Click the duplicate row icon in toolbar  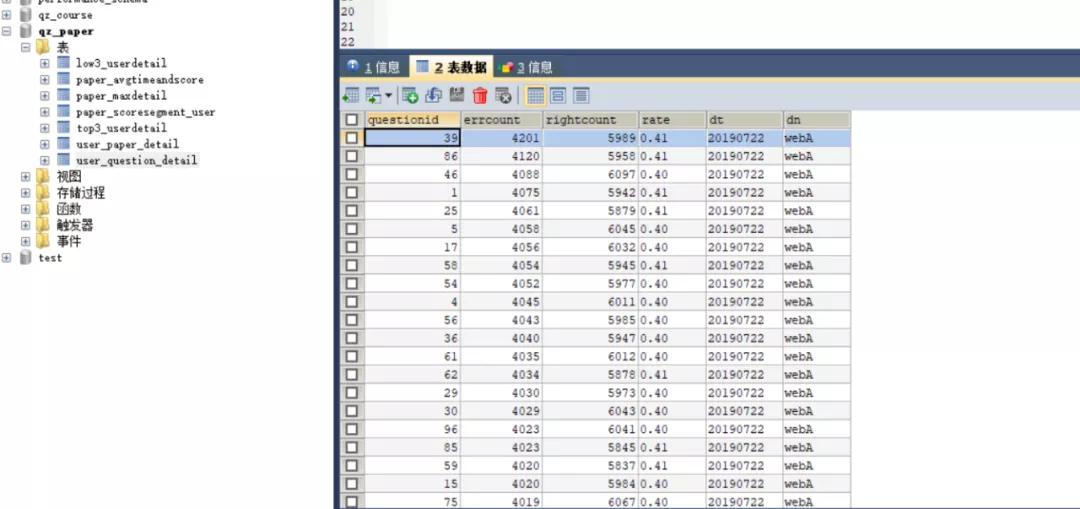point(433,95)
